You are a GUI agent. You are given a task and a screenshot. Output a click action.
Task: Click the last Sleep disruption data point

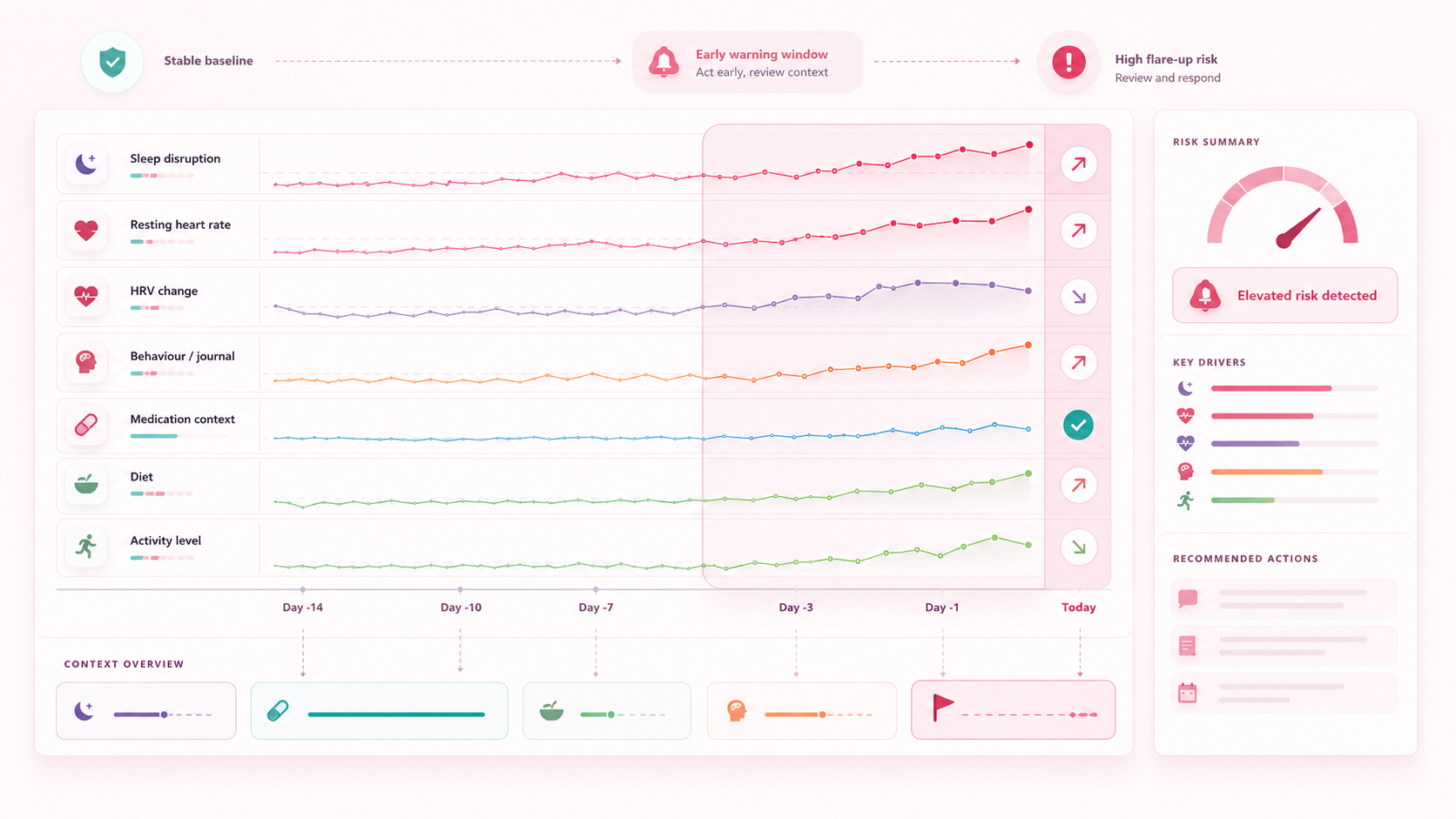point(1029,144)
